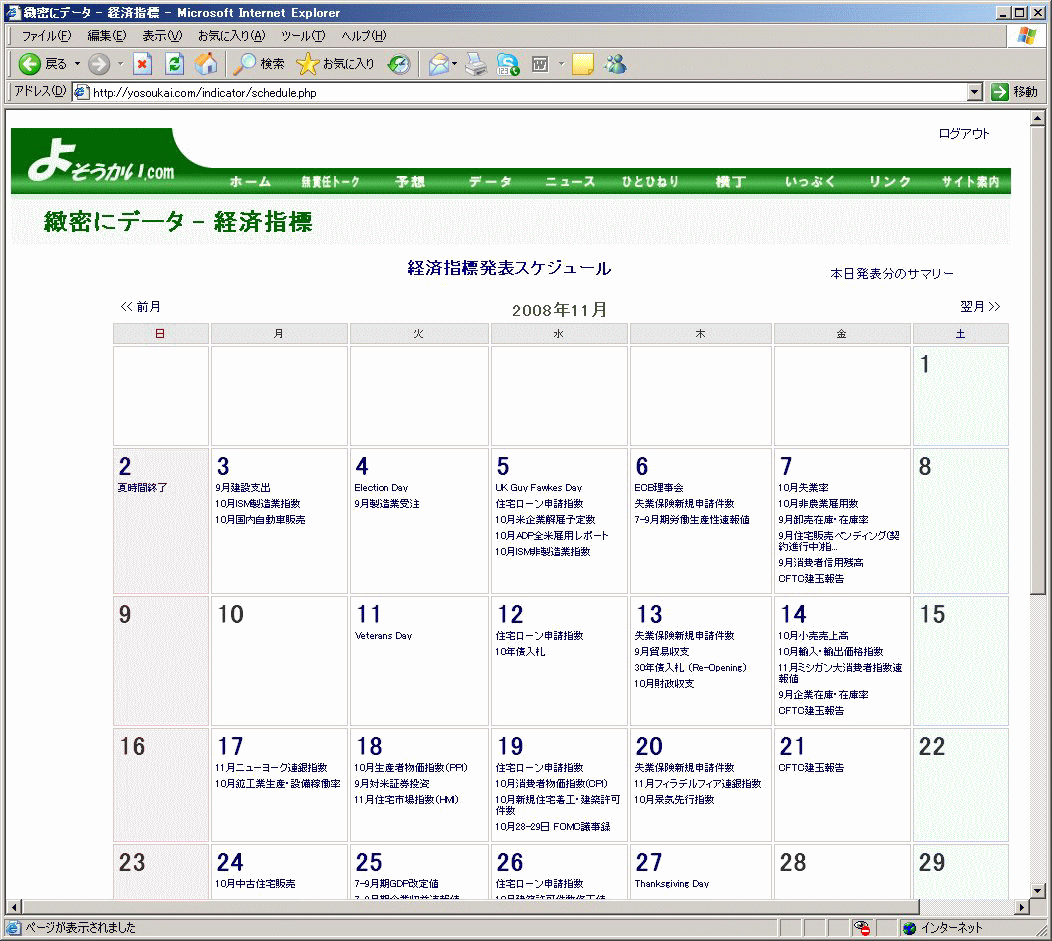The width and height of the screenshot is (1052, 941).
Task: Click the green Back (戻る) arrow button
Action: pos(30,64)
